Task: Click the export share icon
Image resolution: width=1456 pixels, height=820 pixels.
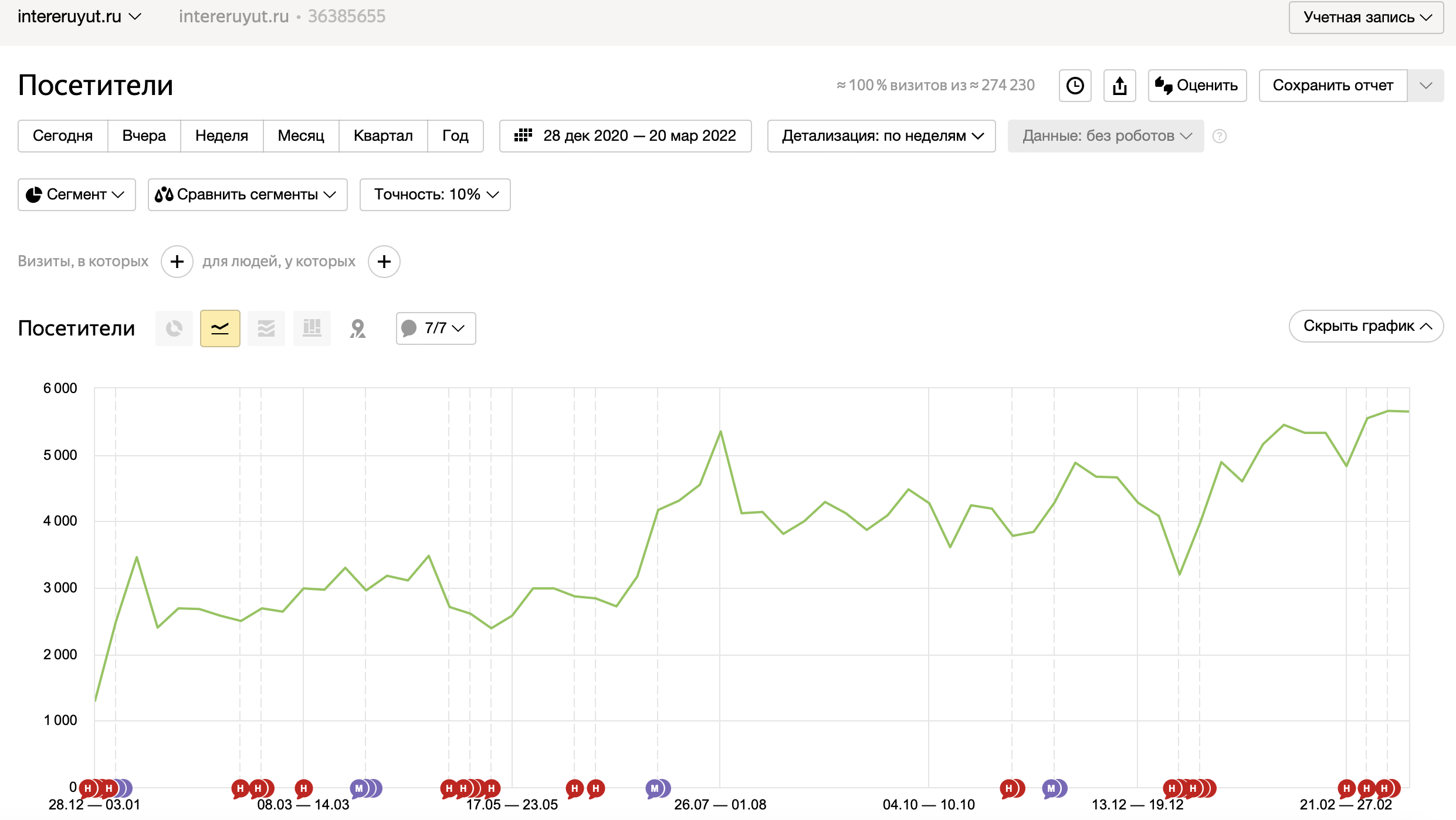Action: [1119, 86]
